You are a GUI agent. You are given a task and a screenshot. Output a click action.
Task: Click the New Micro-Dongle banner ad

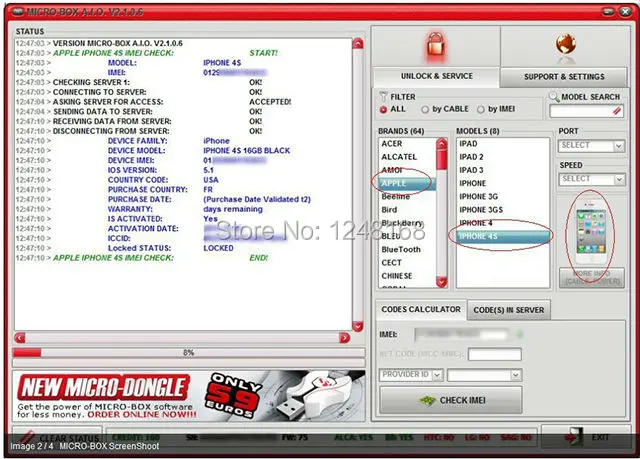(x=189, y=396)
